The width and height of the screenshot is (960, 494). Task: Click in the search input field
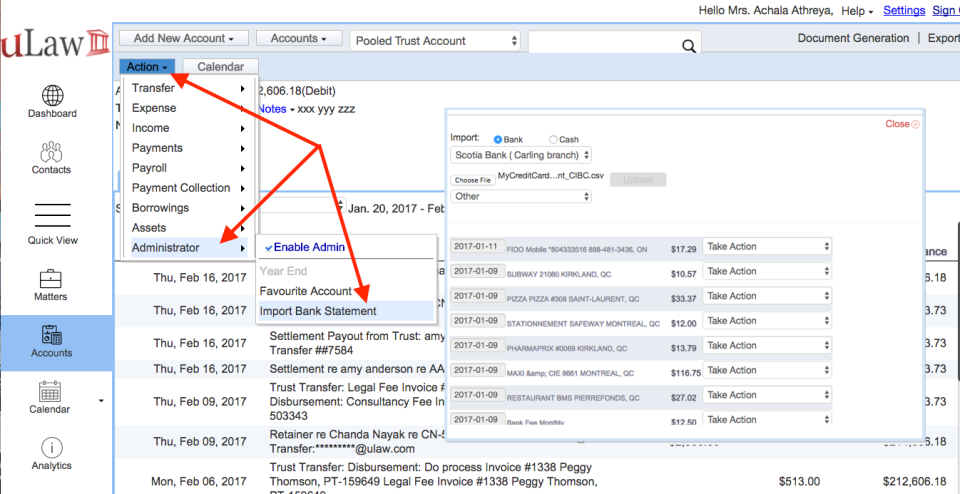[x=603, y=41]
